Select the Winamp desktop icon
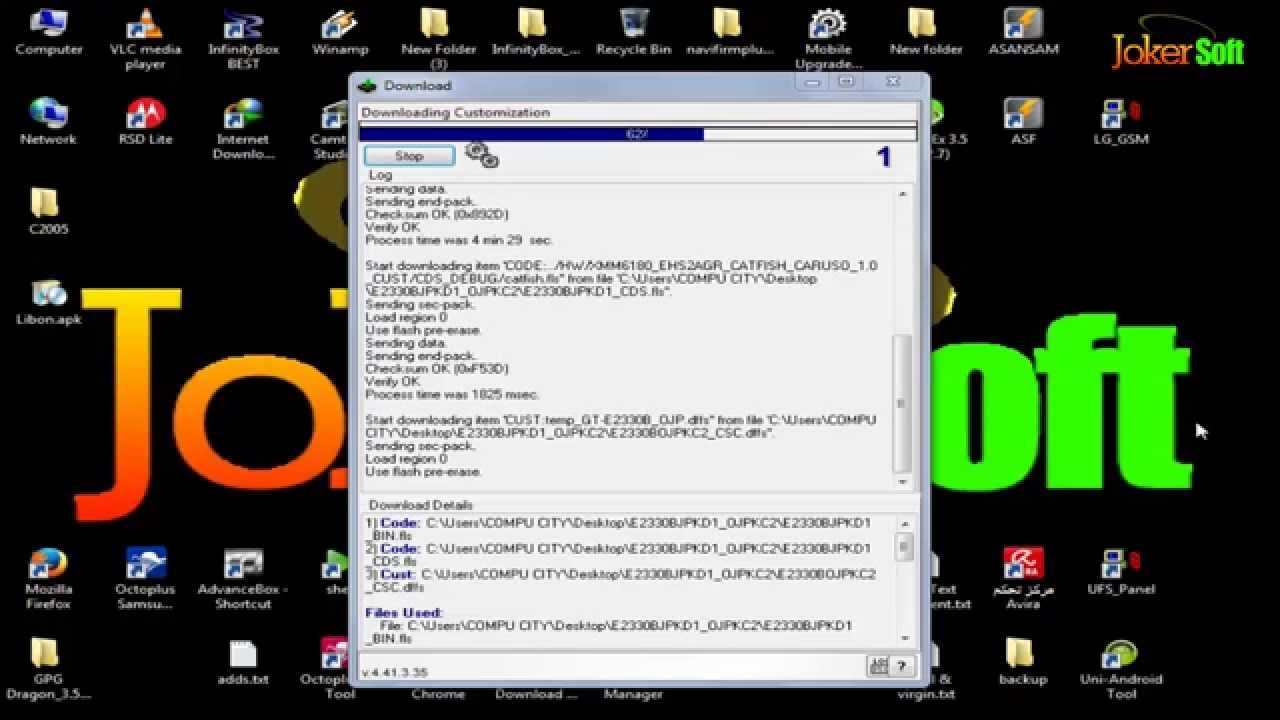Viewport: 1280px width, 720px height. 340,32
